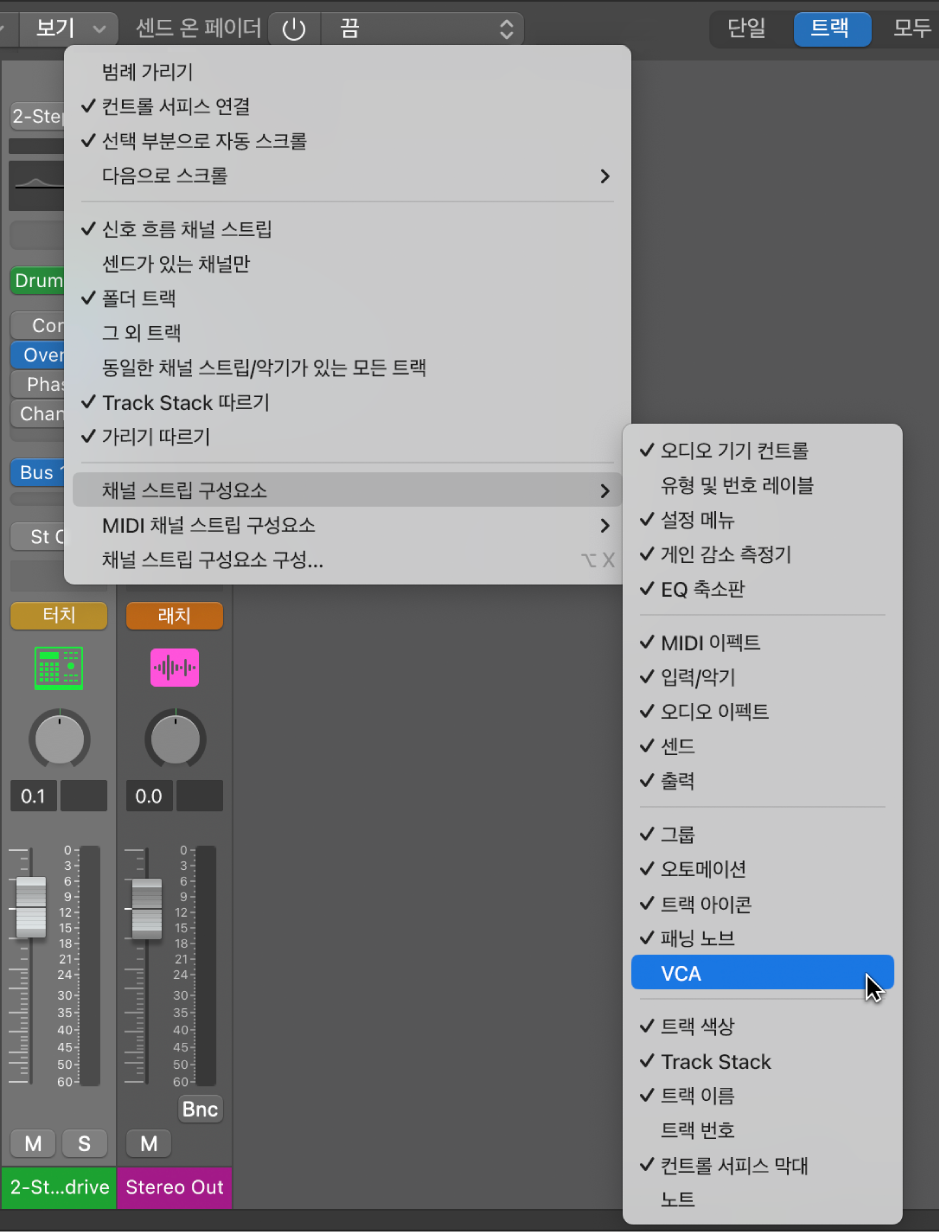The image size is (939, 1232).
Task: Select the green drum sequencer instrument icon
Action: pos(58,668)
